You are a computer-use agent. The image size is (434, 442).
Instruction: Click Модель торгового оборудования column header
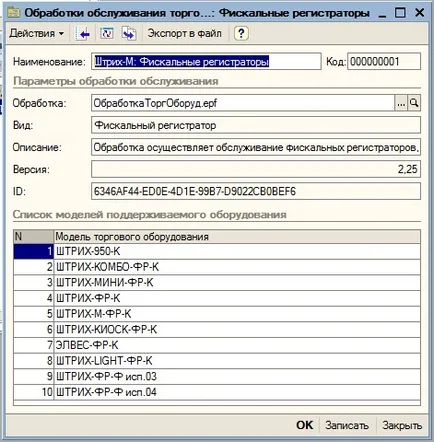tap(237, 237)
